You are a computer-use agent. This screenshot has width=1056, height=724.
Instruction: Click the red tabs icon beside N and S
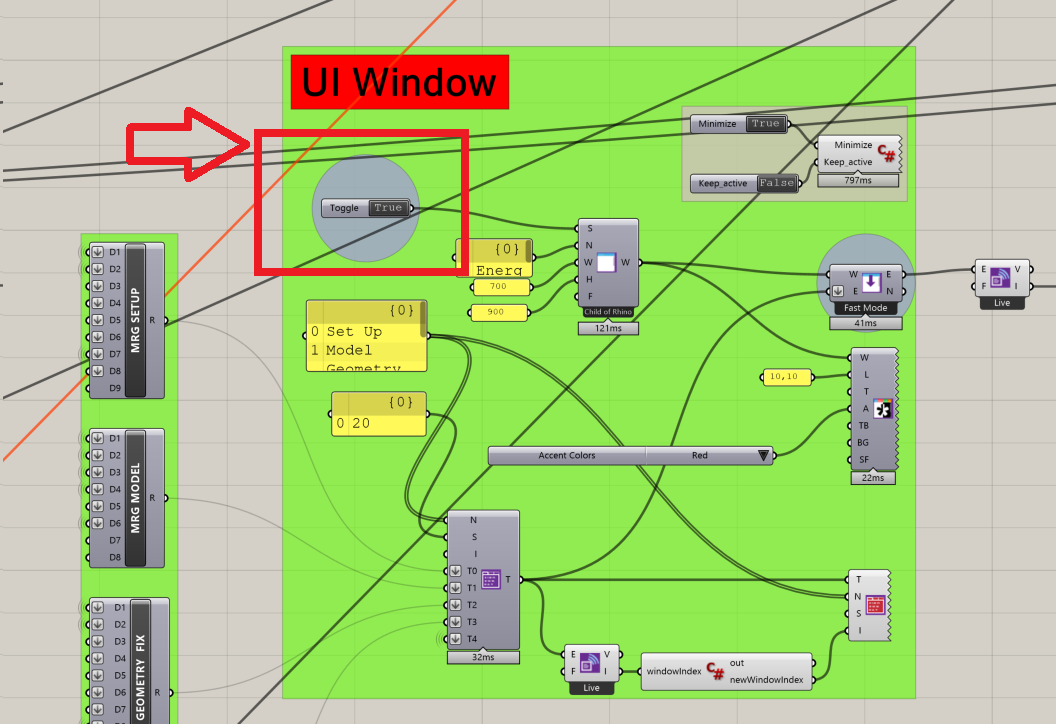click(874, 605)
